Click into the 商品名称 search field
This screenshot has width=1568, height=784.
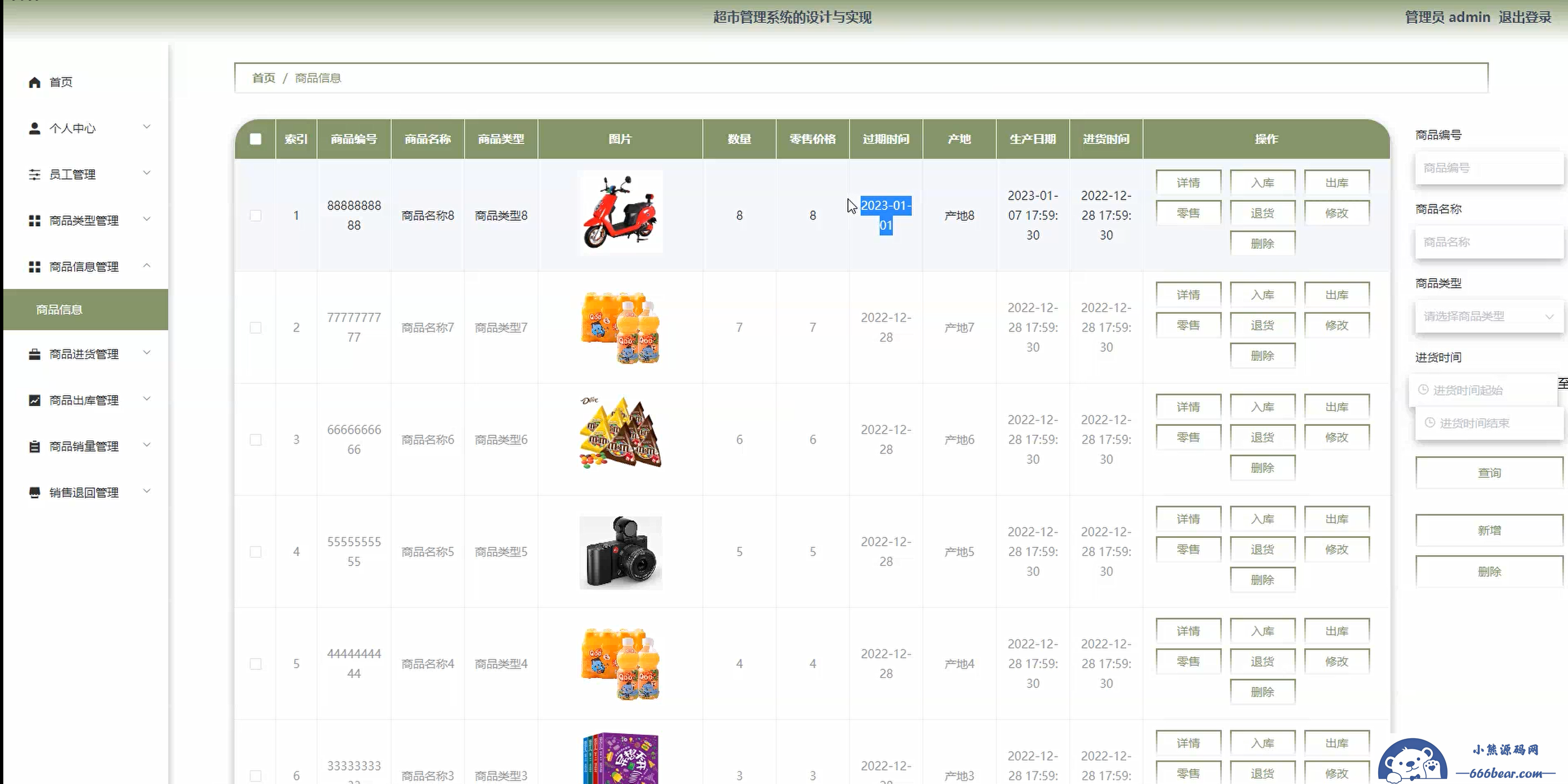[x=1489, y=242]
